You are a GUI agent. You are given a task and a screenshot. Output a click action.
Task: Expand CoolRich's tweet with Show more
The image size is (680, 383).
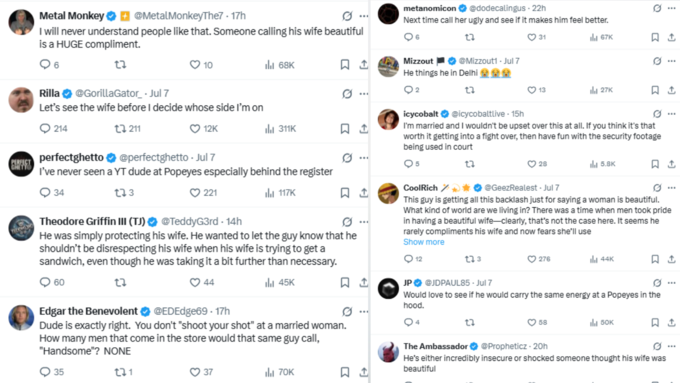tap(424, 242)
